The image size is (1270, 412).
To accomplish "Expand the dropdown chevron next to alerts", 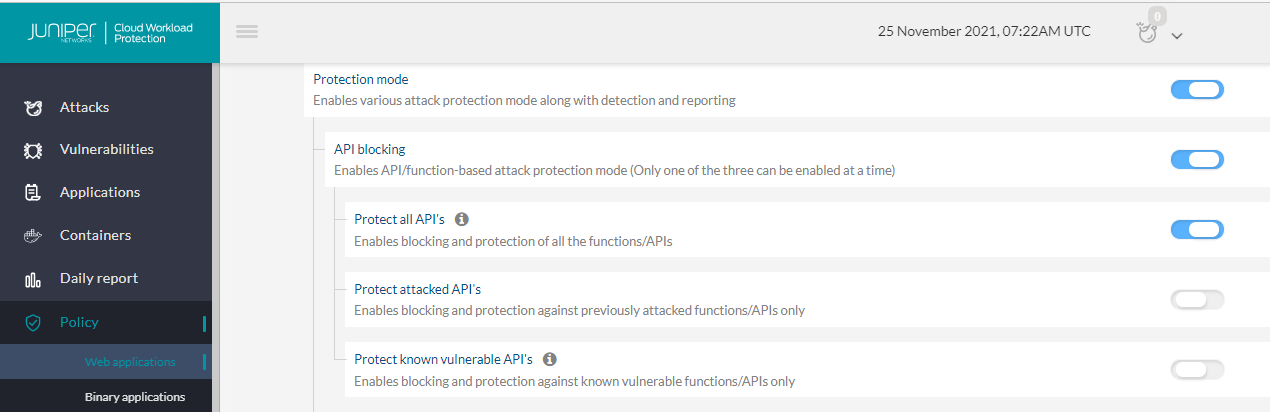I will [1177, 36].
